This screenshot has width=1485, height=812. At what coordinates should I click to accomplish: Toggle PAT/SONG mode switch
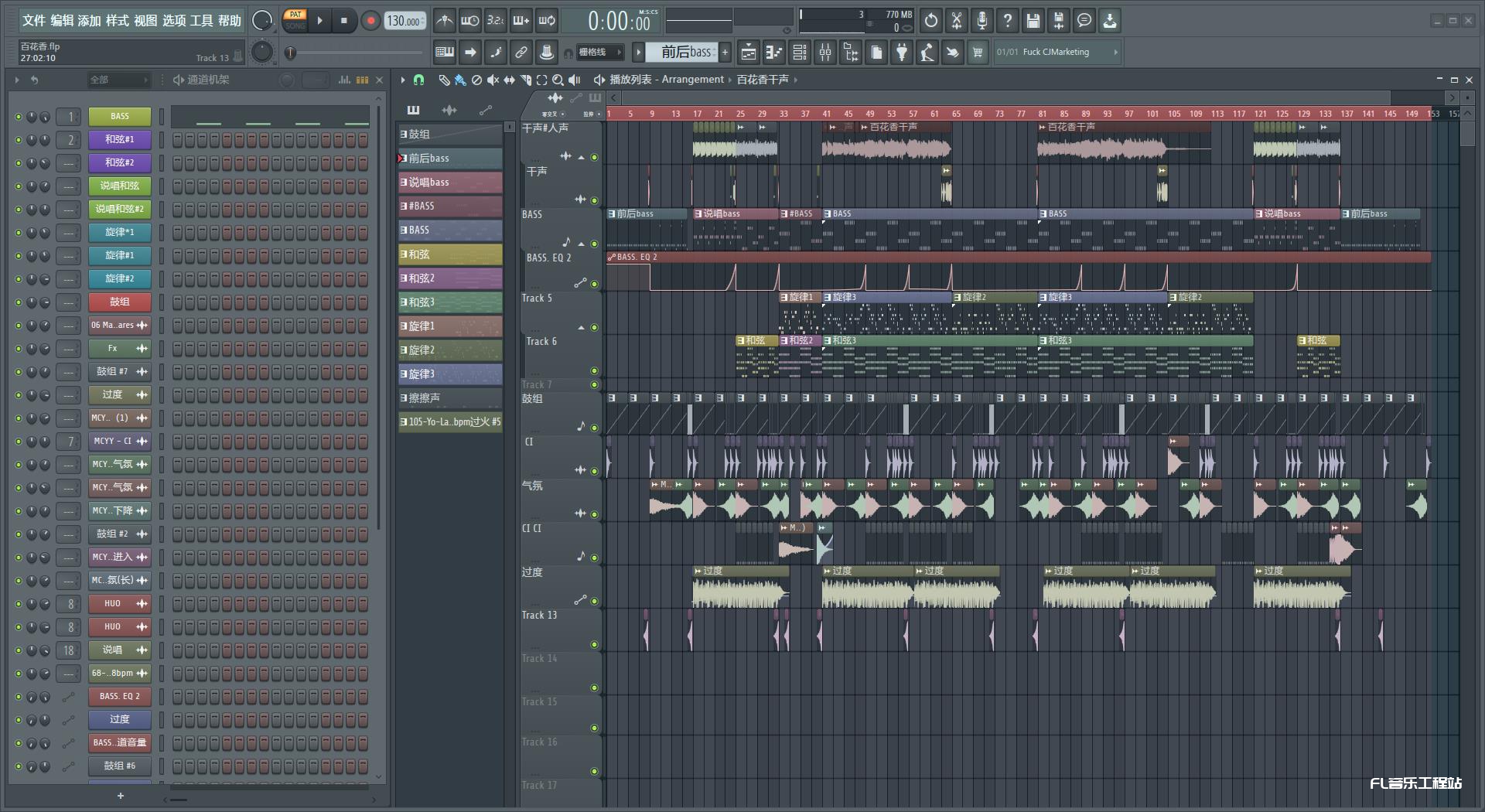tap(295, 20)
